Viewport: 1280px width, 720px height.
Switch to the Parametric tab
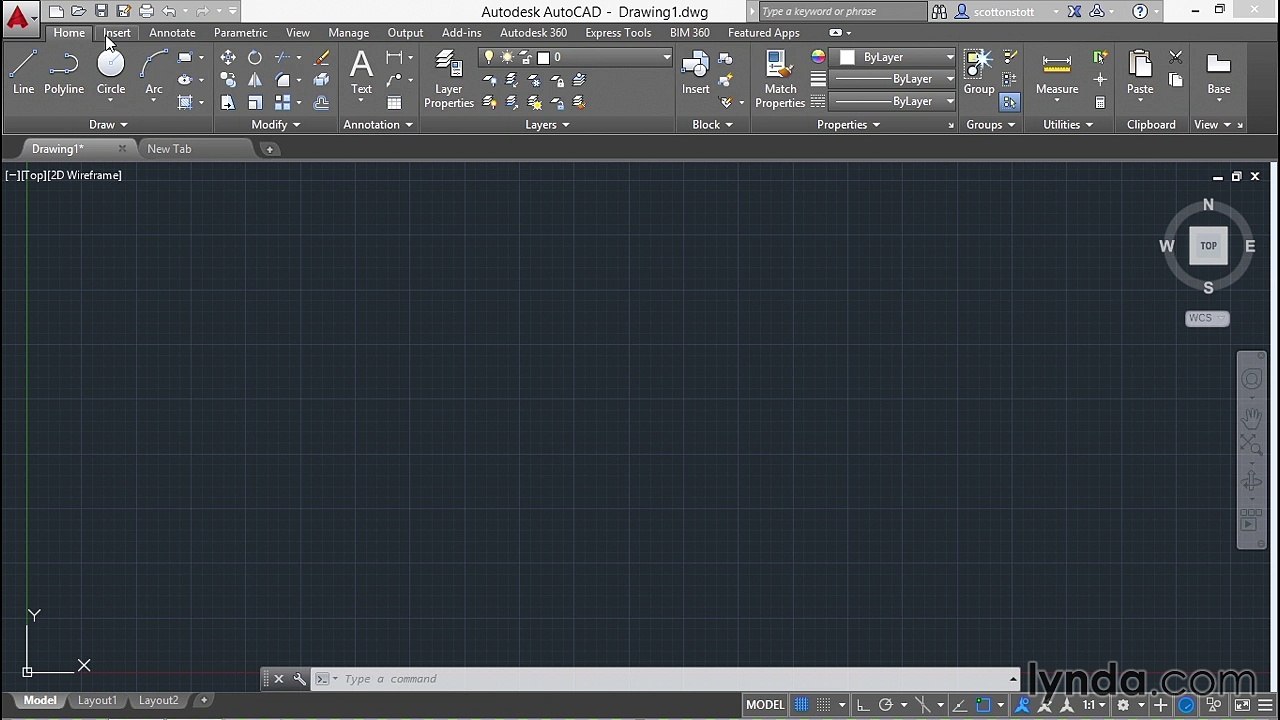pyautogui.click(x=240, y=33)
